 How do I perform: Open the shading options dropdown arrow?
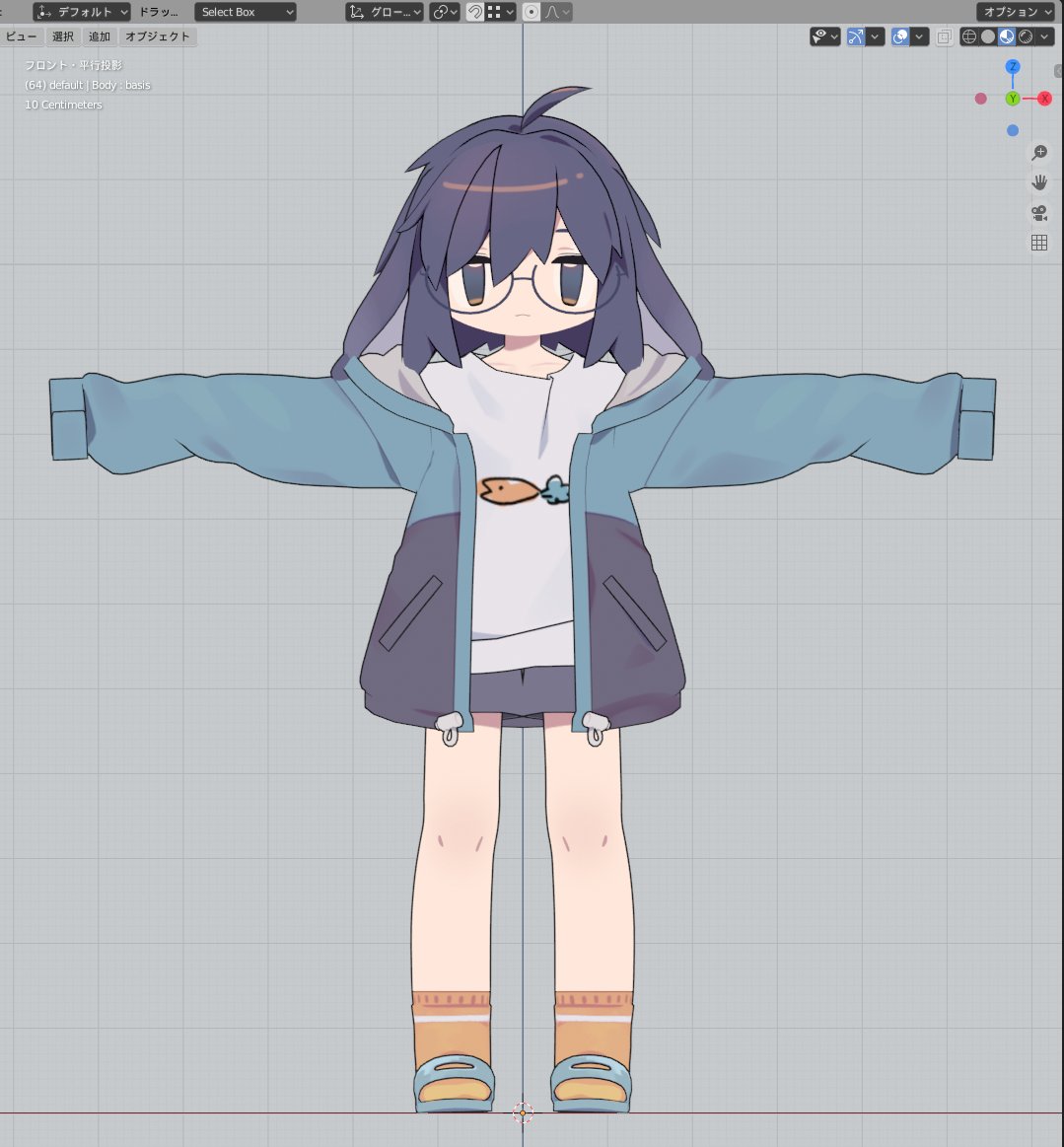(x=1044, y=36)
